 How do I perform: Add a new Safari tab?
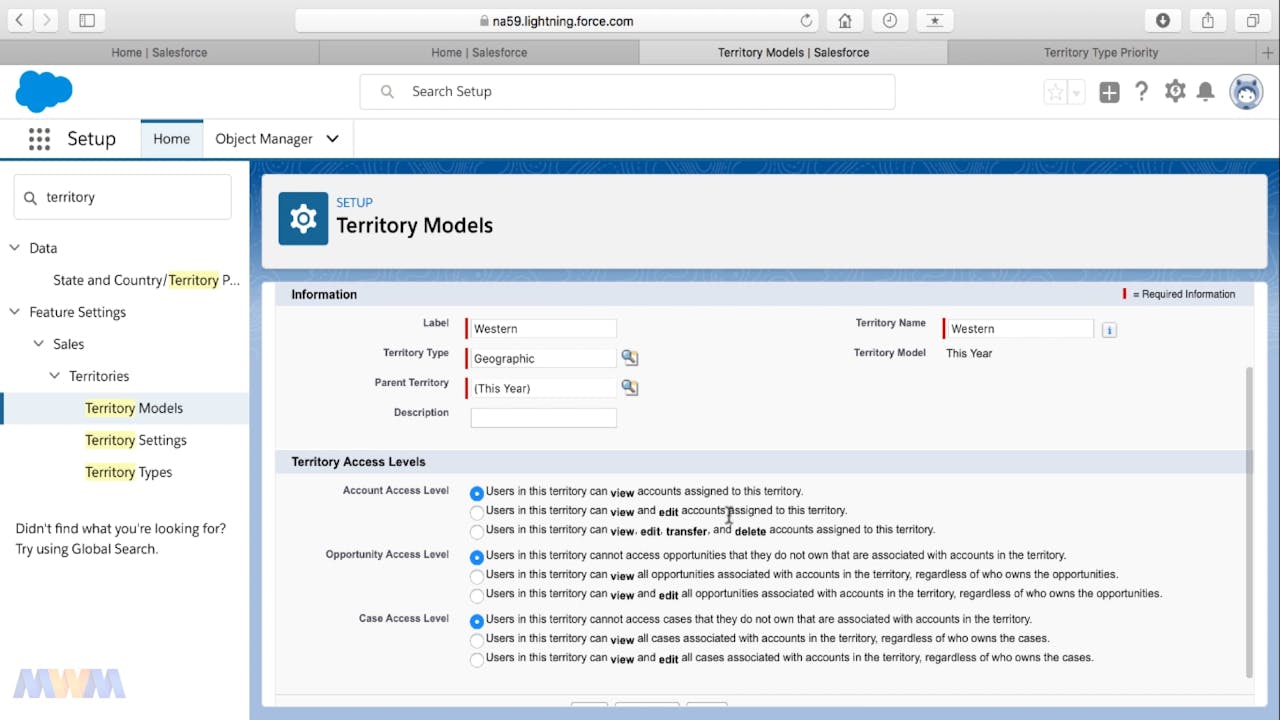click(1269, 52)
